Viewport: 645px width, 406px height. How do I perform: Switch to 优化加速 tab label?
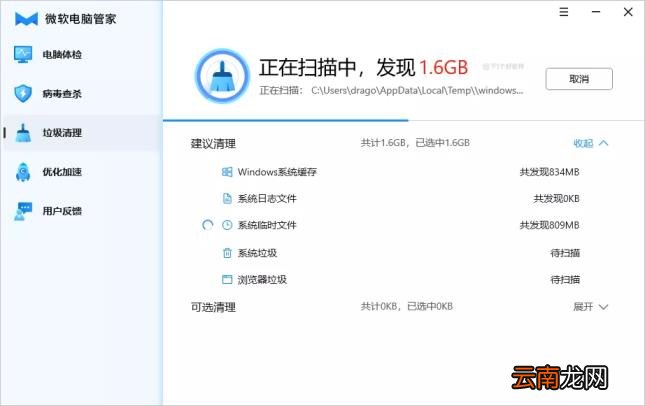pos(62,172)
